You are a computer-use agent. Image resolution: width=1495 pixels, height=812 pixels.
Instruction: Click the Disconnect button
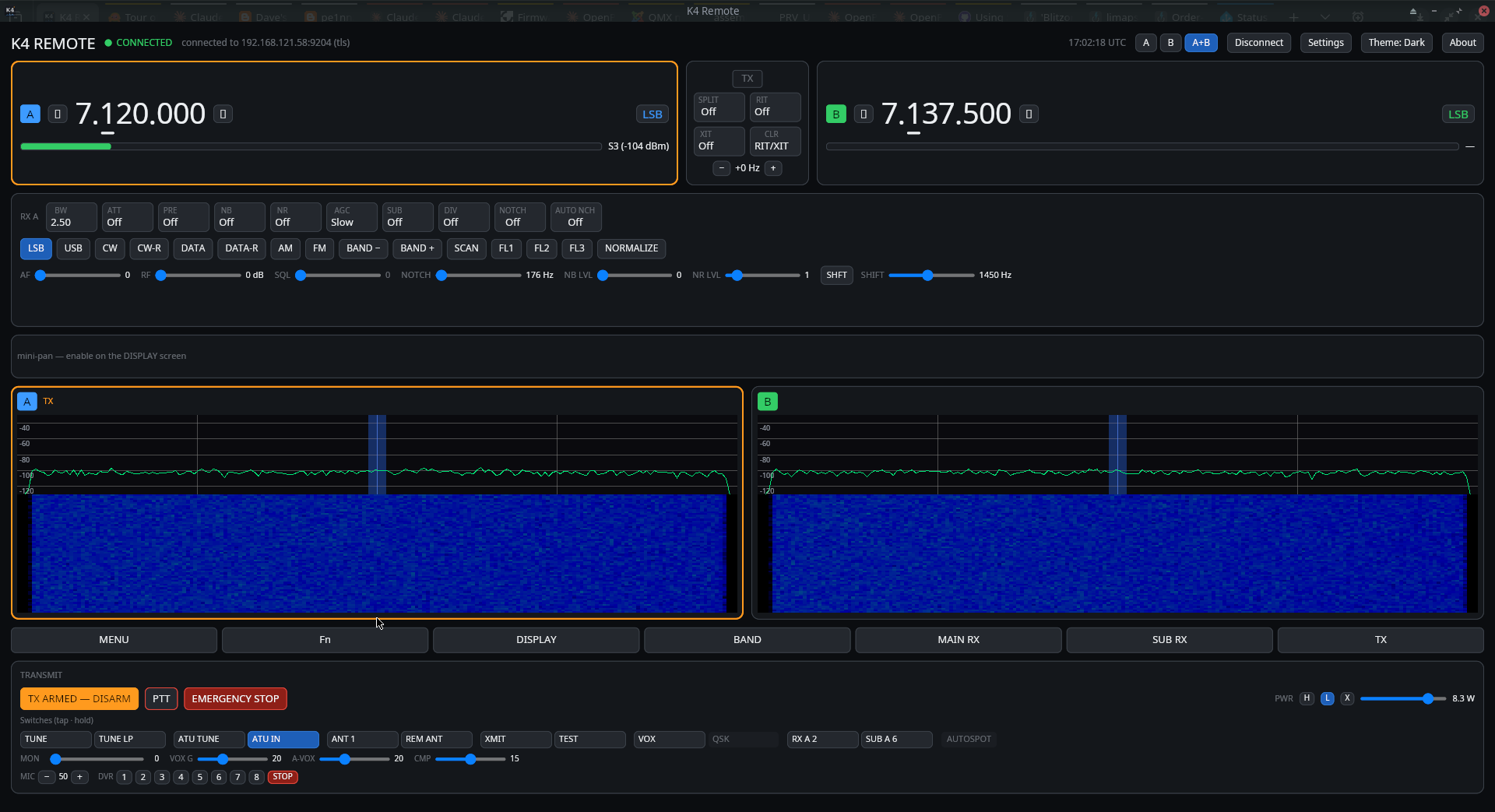[x=1259, y=43]
